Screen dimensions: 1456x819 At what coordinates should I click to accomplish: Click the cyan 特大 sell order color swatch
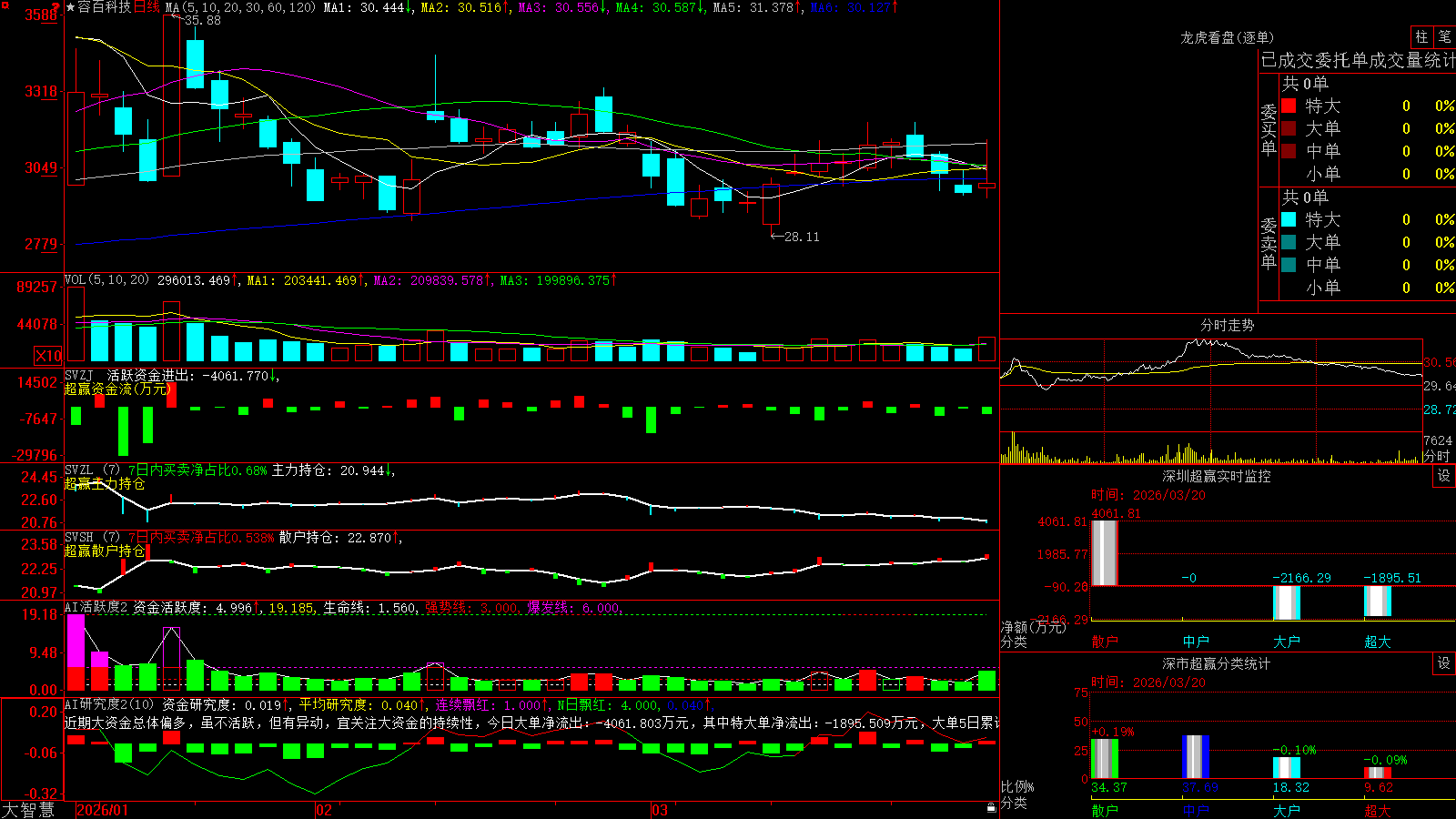pyautogui.click(x=1289, y=219)
